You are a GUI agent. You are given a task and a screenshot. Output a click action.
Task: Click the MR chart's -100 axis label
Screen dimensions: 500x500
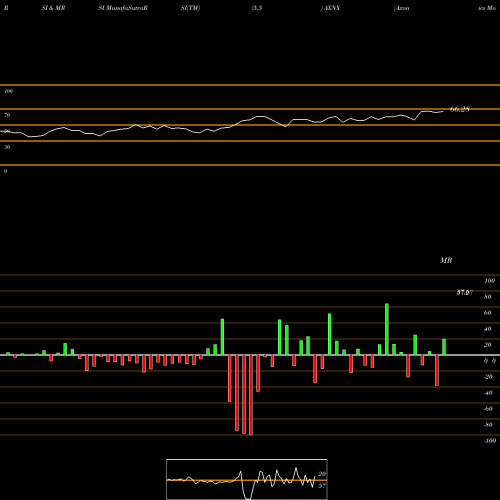coord(490,441)
